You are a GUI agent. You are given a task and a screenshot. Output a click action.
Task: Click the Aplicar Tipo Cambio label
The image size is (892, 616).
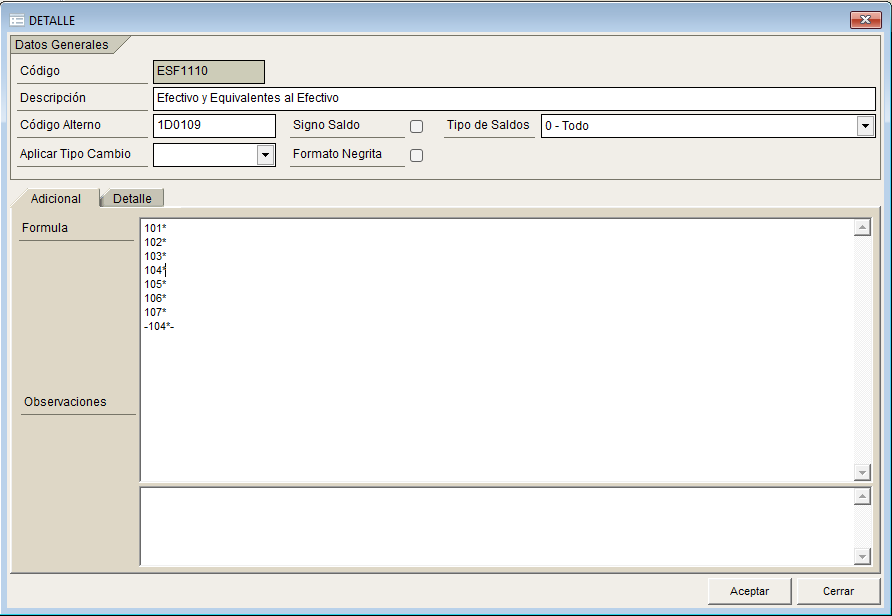[75, 154]
